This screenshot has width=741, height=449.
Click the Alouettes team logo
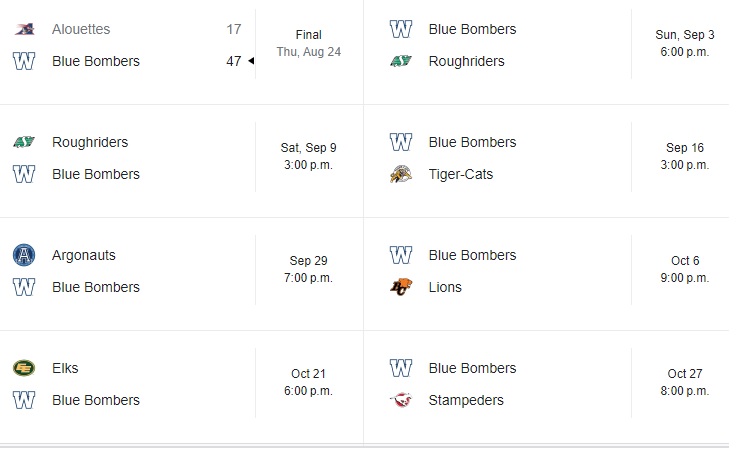point(24,30)
